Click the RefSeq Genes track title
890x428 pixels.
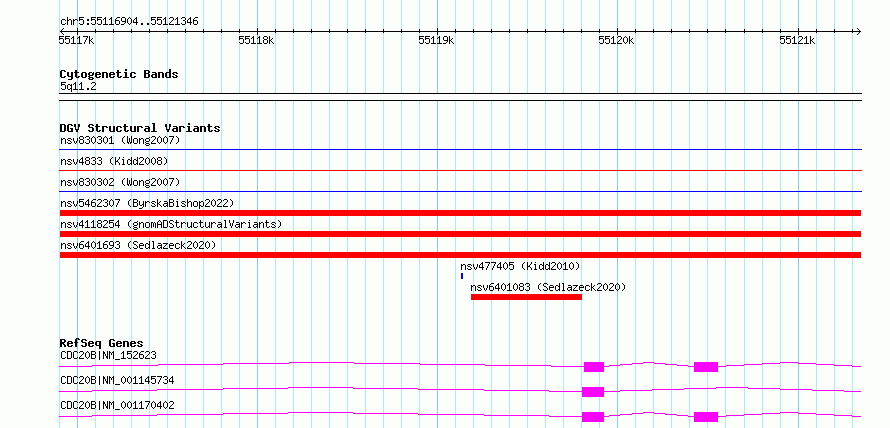tap(101, 343)
